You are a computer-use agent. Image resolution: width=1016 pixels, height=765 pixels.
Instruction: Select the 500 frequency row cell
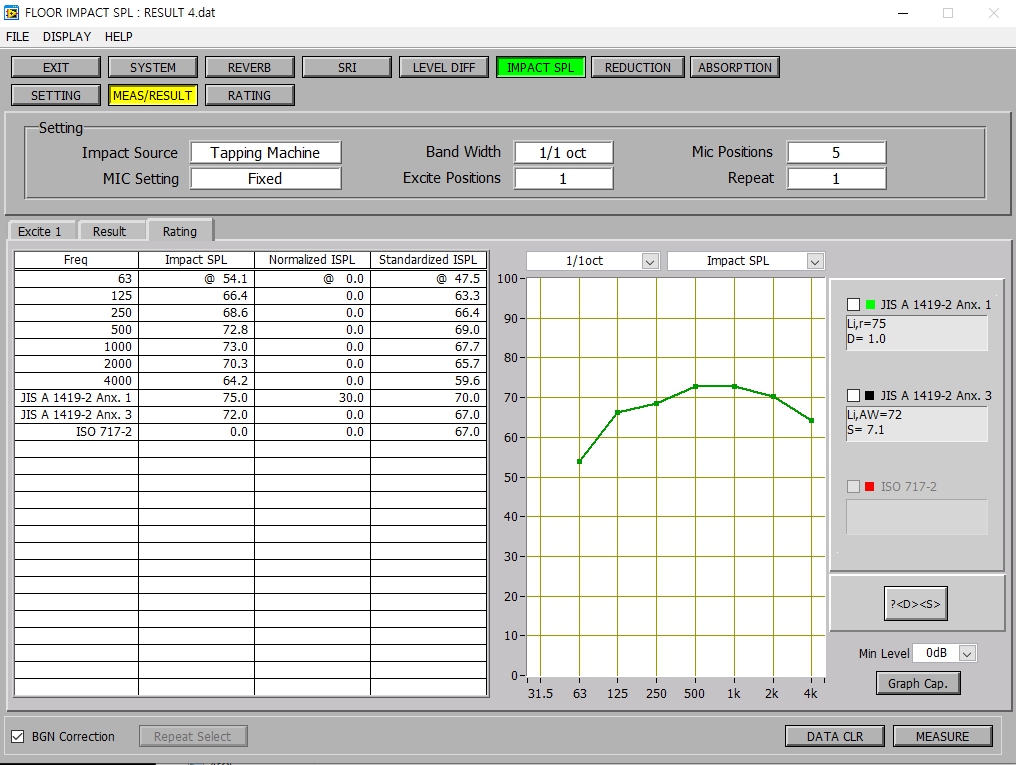(x=76, y=330)
